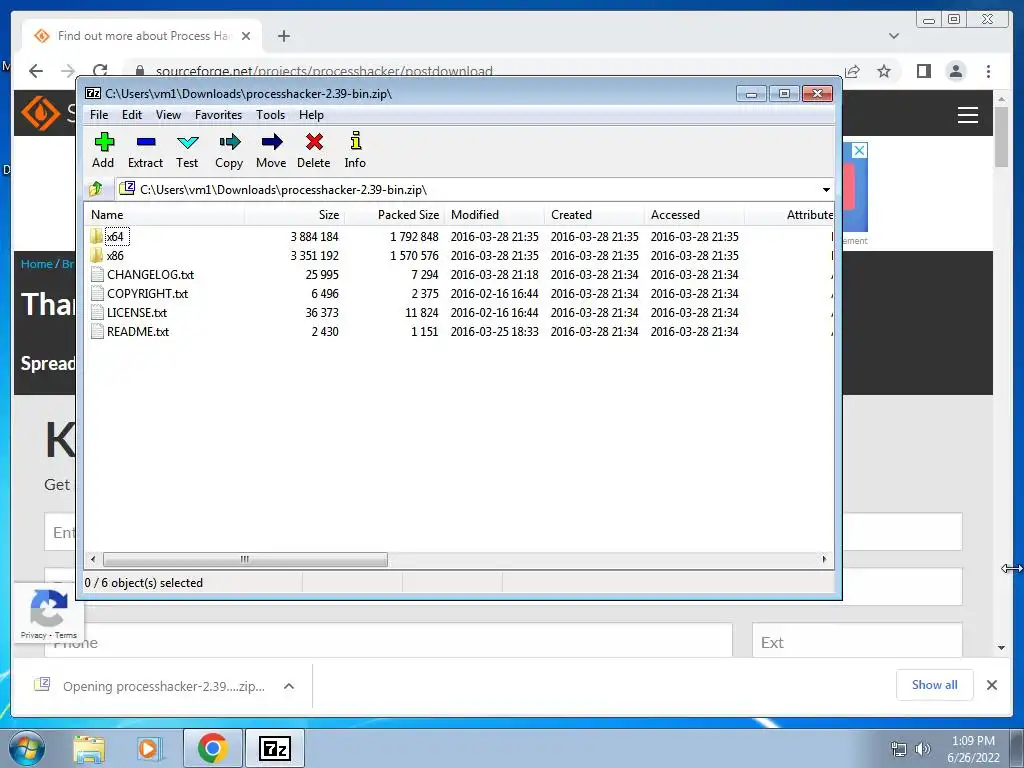This screenshot has height=768, width=1024.
Task: Open Chrome tab search chevron
Action: click(894, 36)
